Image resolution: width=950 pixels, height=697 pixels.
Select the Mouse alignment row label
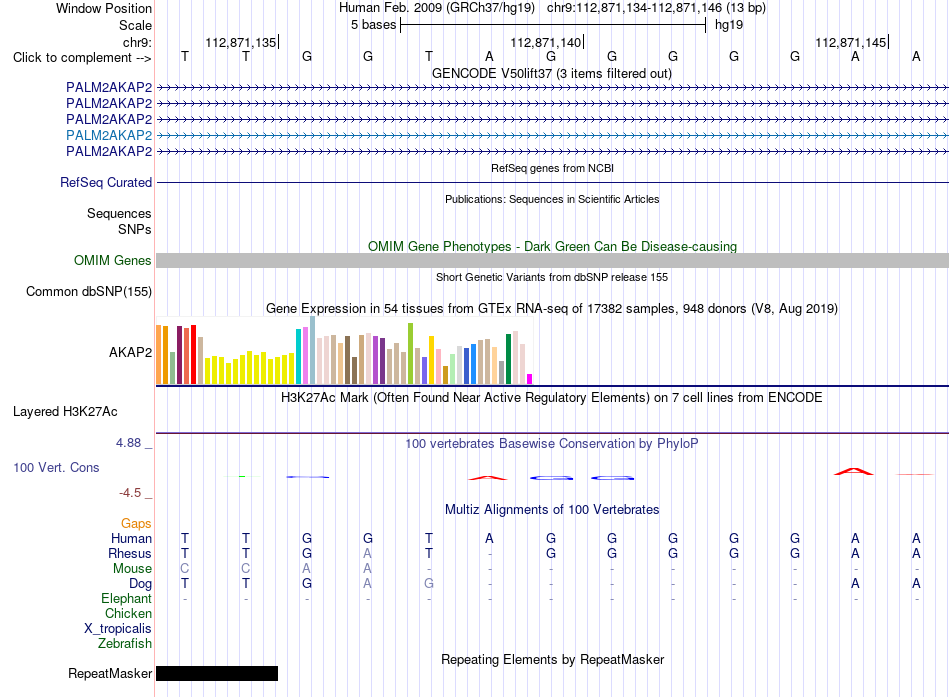click(x=132, y=569)
